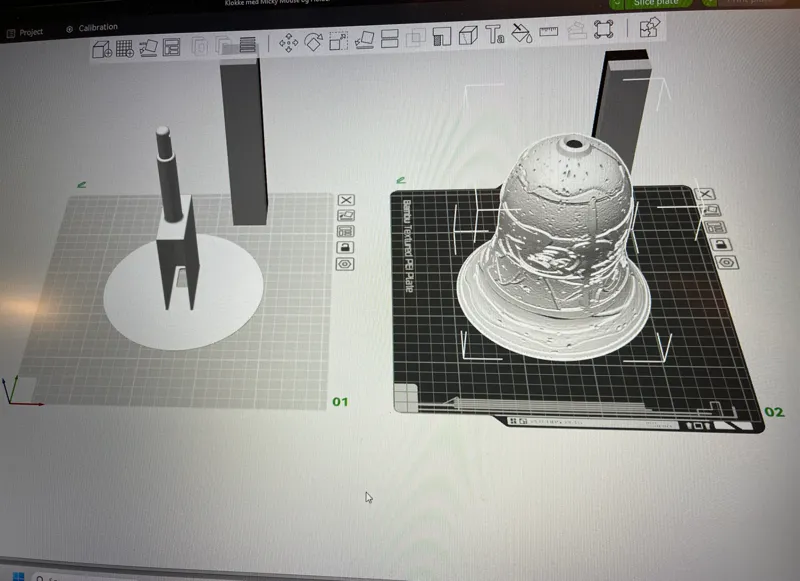Click the Arrange all objects icon
The width and height of the screenshot is (800, 581).
[x=171, y=47]
